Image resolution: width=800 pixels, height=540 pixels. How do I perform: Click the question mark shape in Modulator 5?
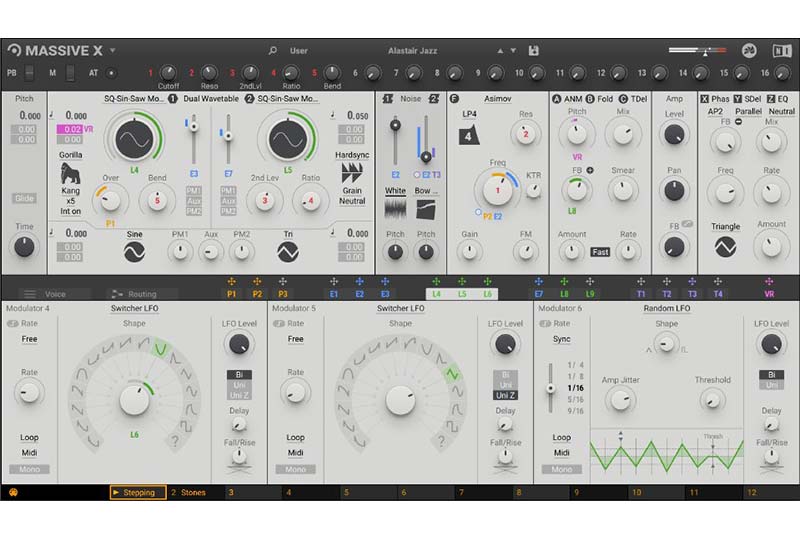(441, 441)
